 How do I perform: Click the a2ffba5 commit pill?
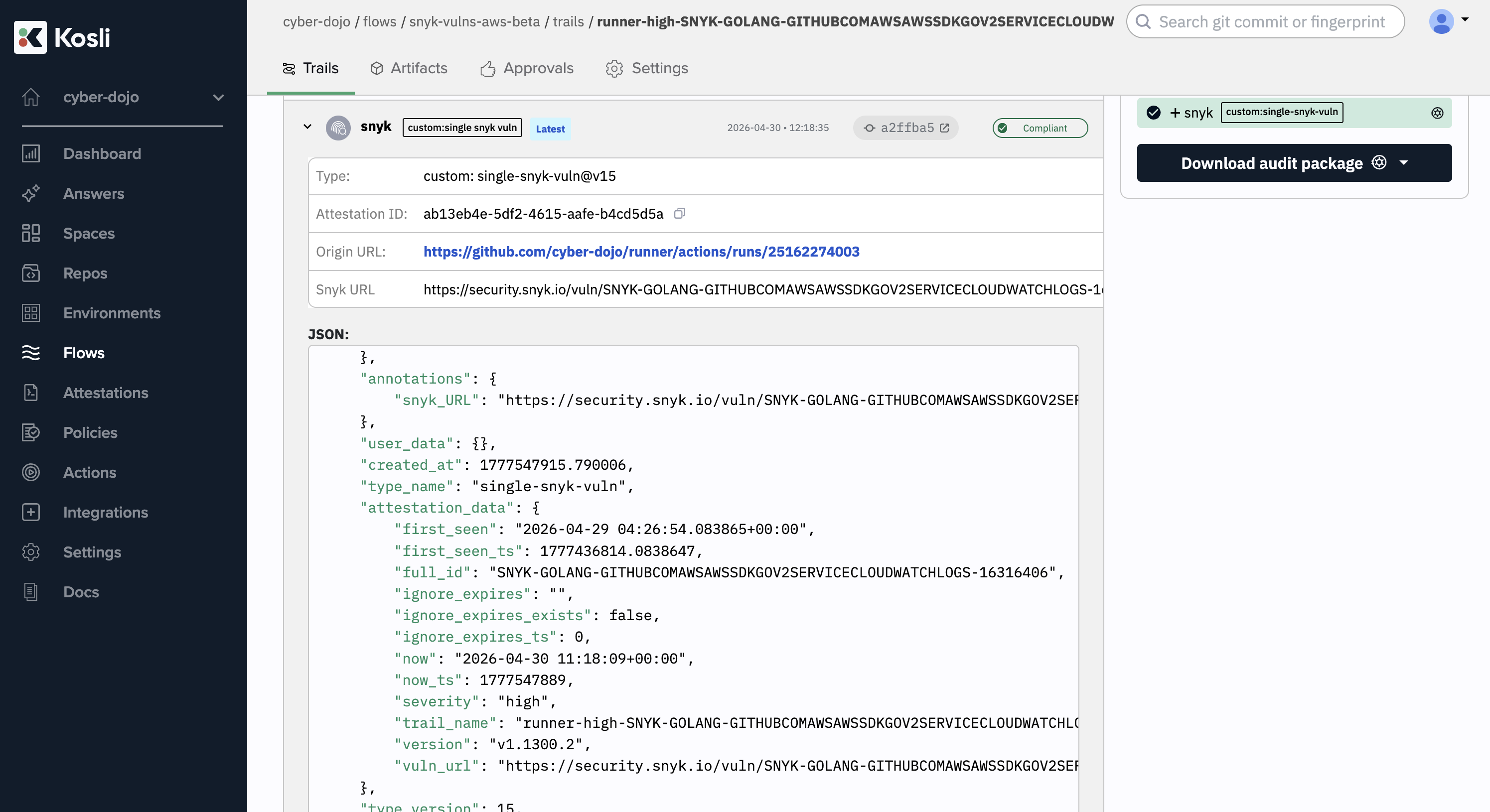click(x=906, y=129)
